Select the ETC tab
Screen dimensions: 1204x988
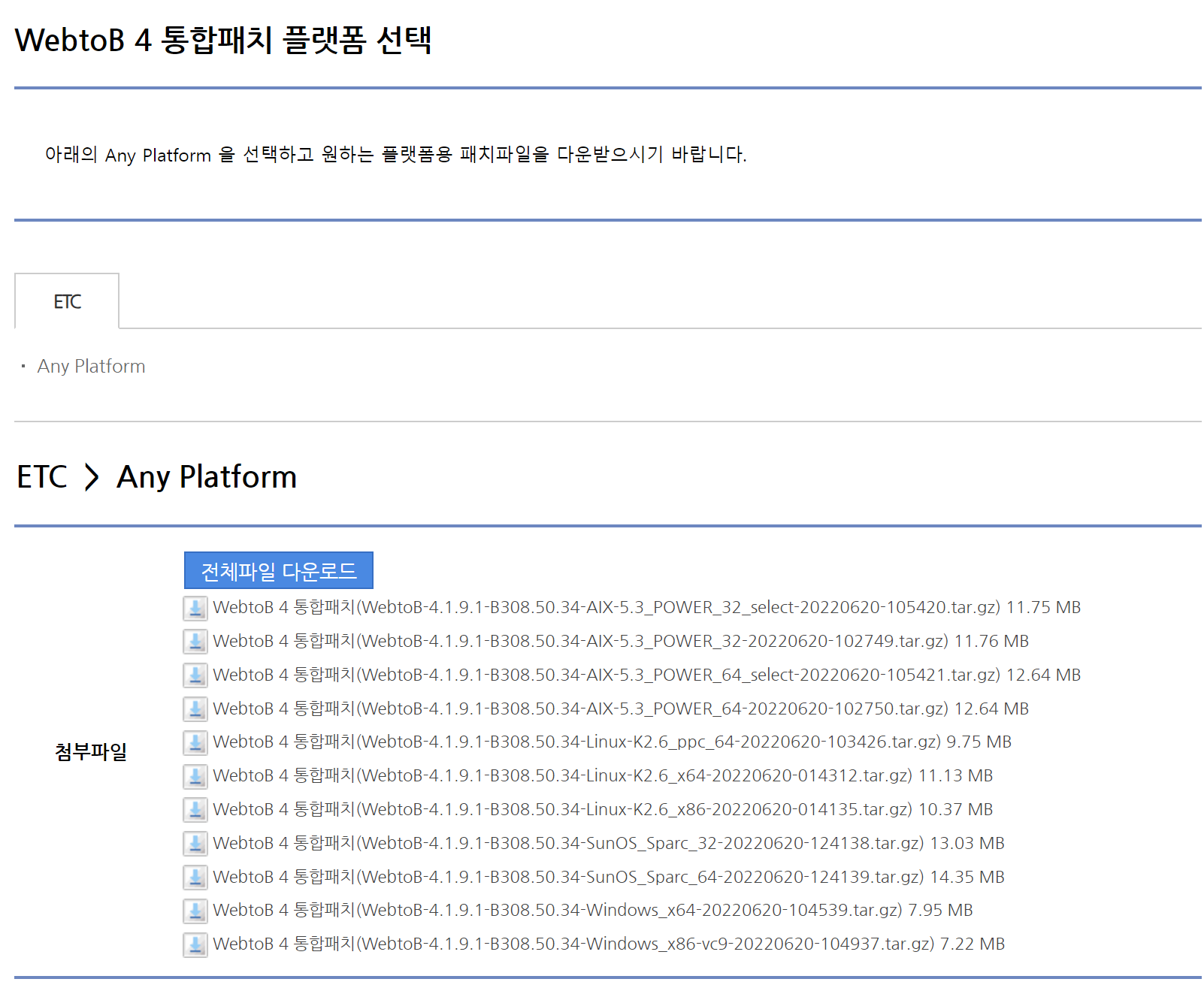(x=67, y=301)
